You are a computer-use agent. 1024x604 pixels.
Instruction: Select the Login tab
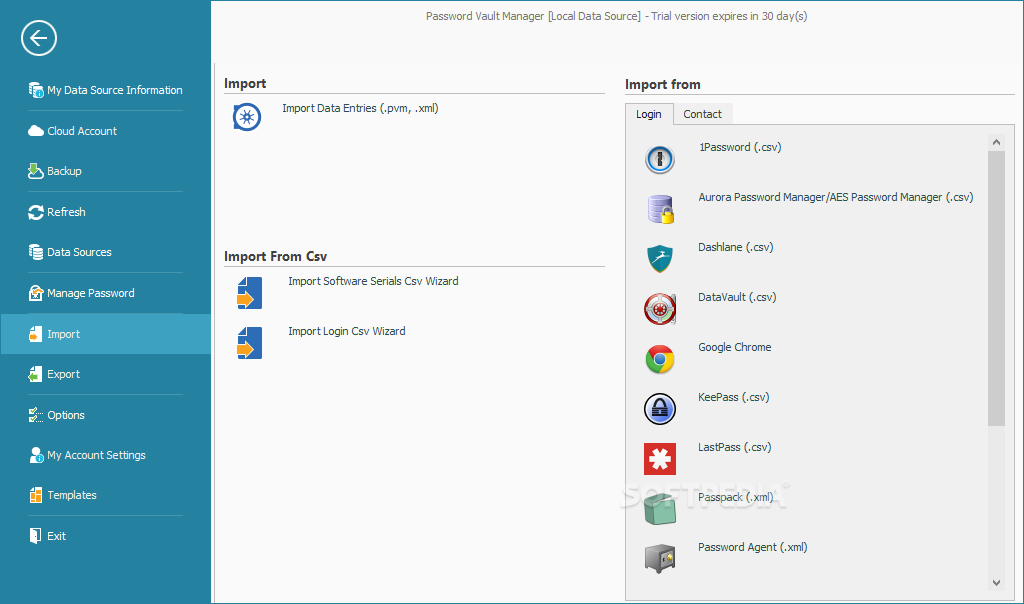click(649, 114)
